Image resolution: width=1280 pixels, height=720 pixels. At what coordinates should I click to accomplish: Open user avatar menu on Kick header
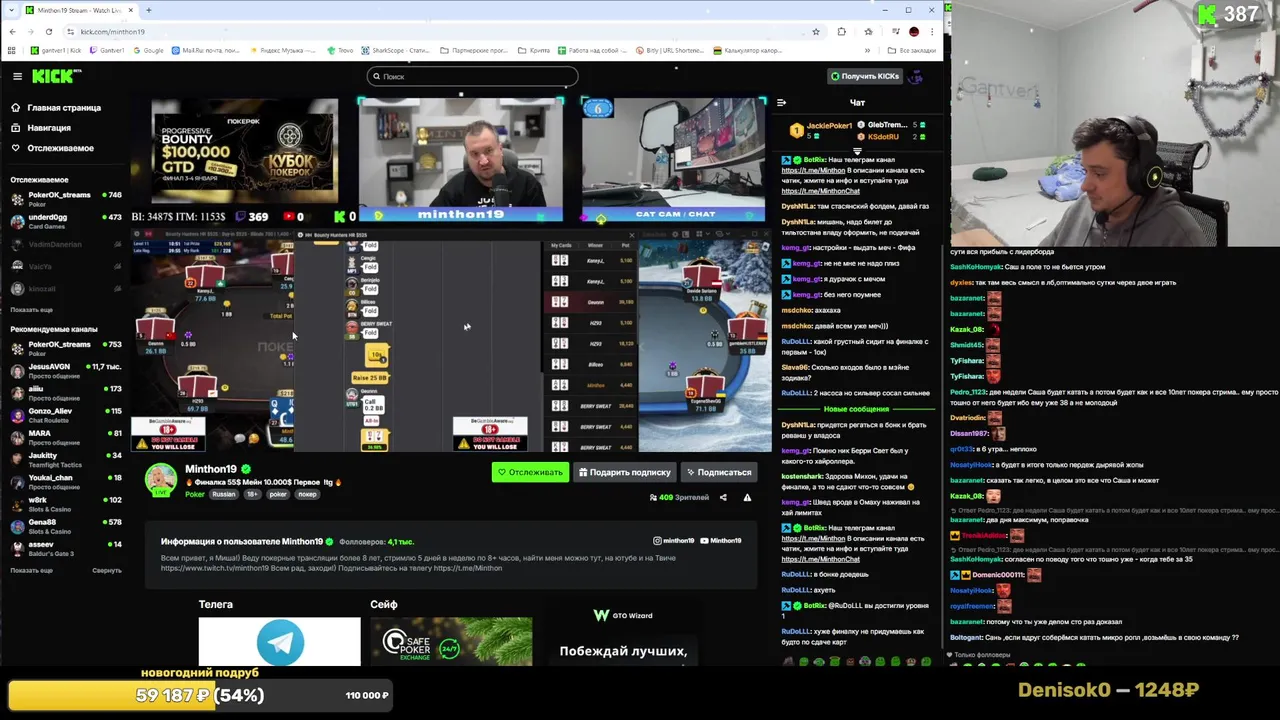tap(916, 76)
